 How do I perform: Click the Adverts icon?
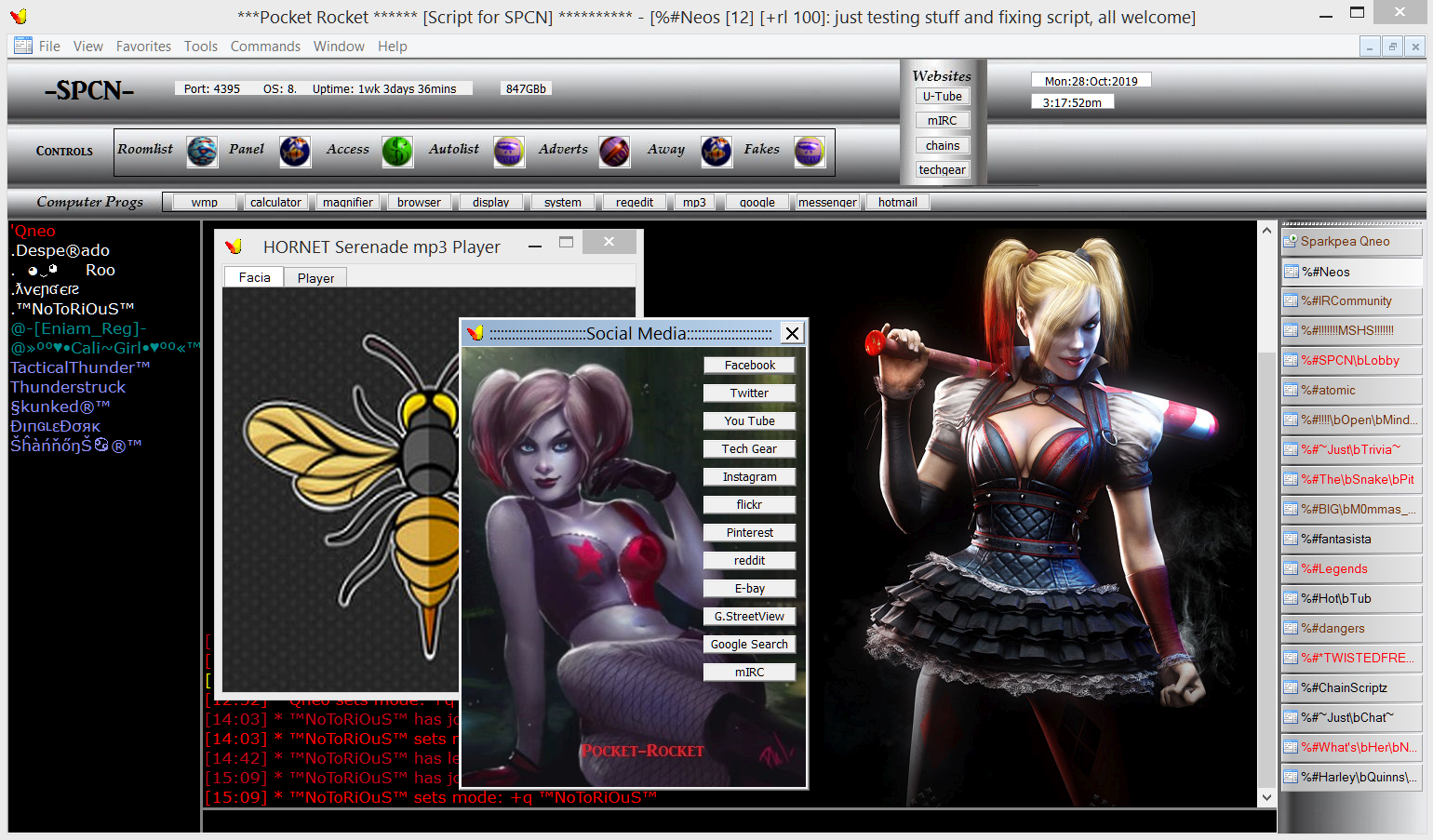[x=614, y=151]
